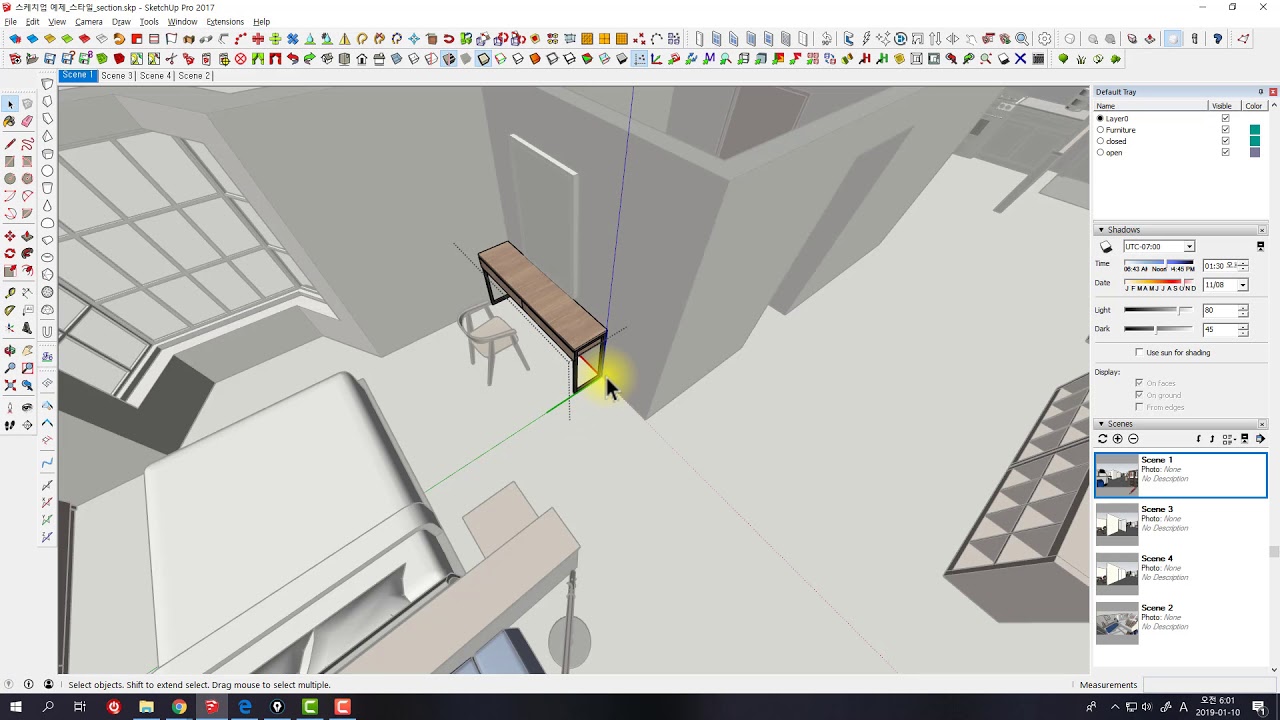Choose the Rotate tool

tap(10, 253)
